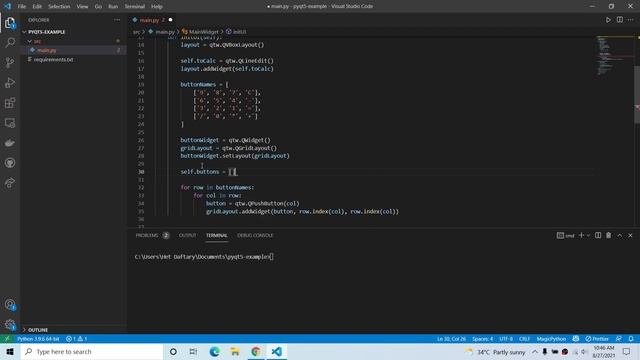Switch to the OUTPUT panel tab

tap(188, 236)
